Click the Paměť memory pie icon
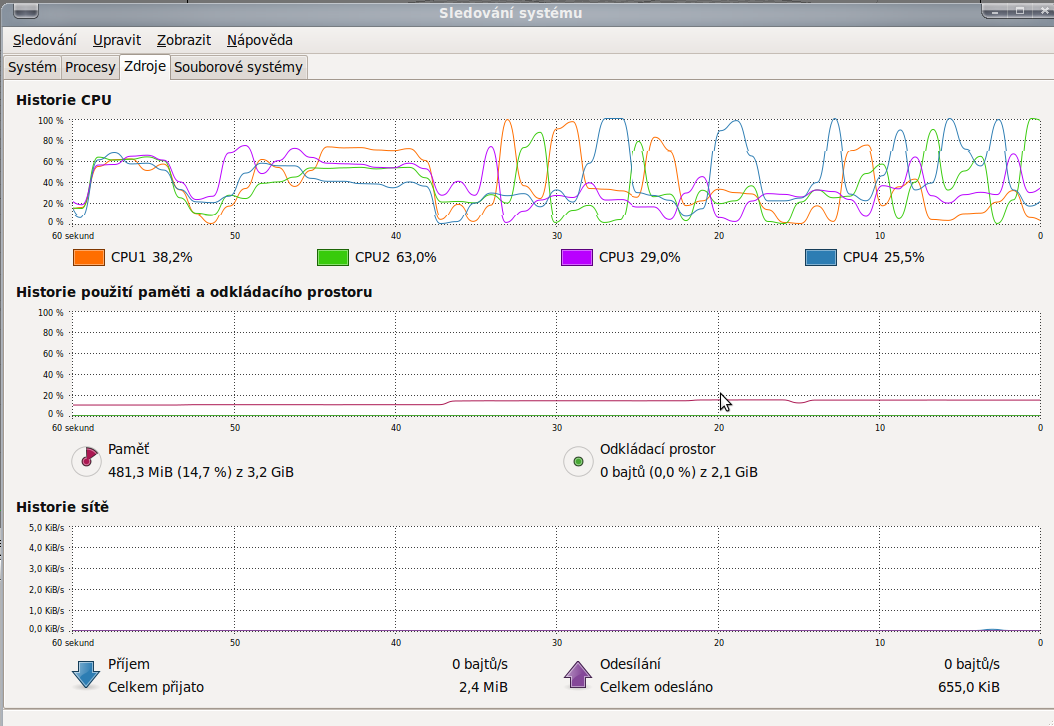1054x726 pixels. click(87, 460)
